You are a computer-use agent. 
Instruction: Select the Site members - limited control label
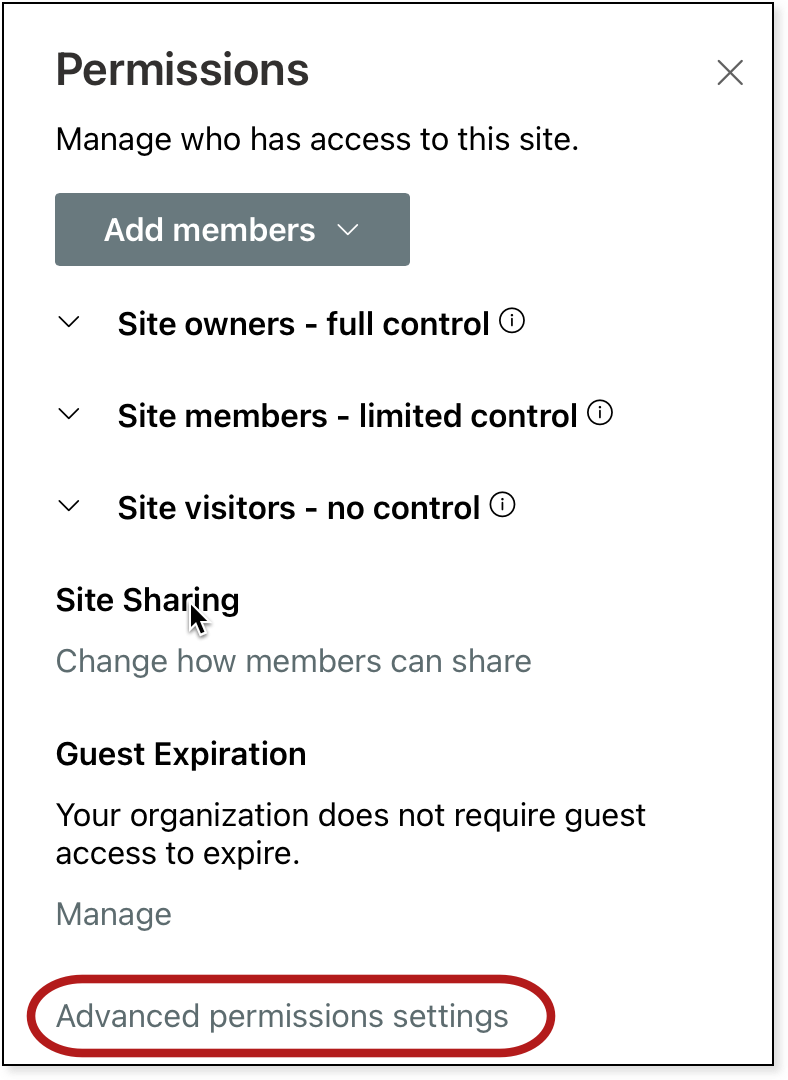(347, 416)
